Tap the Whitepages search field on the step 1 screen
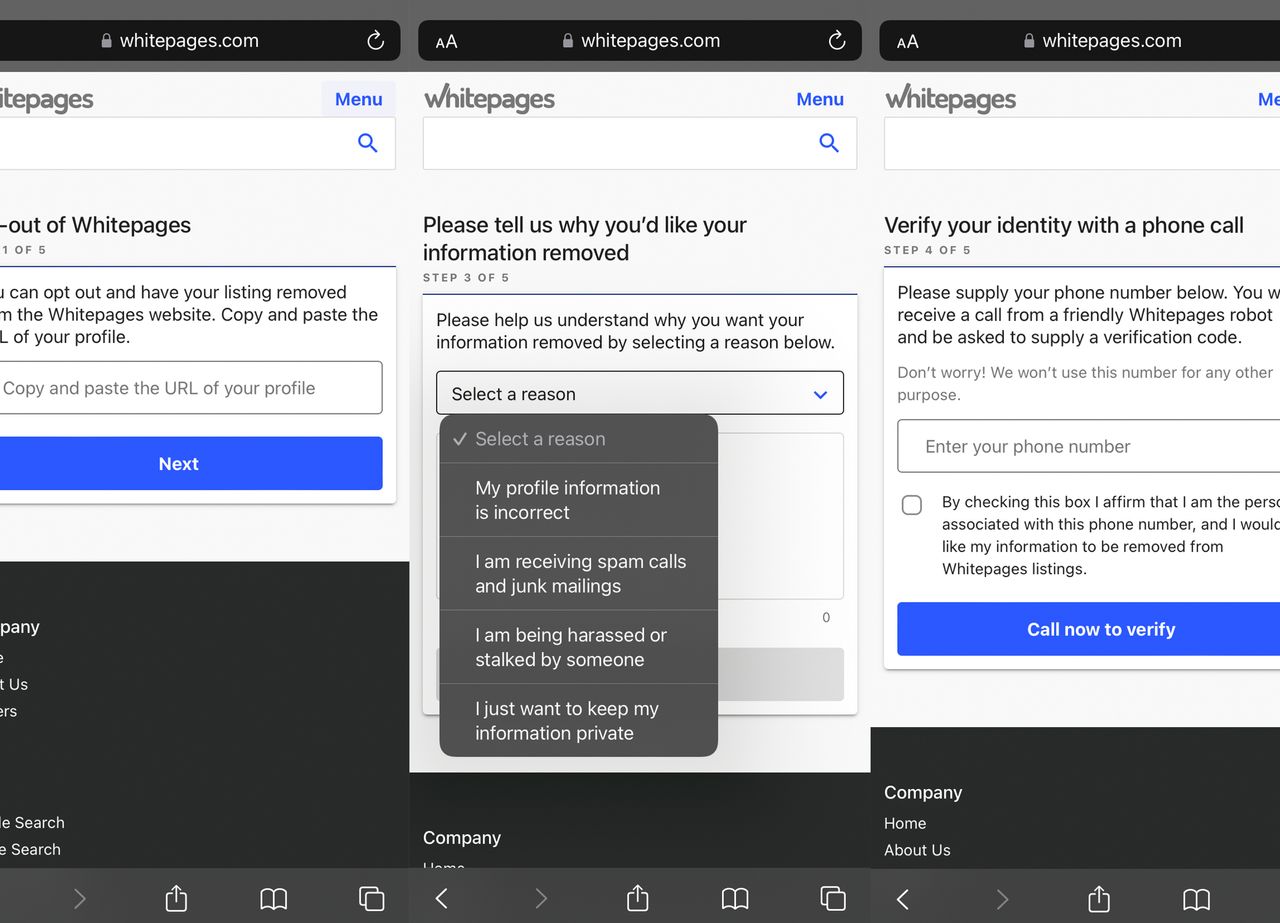This screenshot has height=923, width=1280. 196,143
